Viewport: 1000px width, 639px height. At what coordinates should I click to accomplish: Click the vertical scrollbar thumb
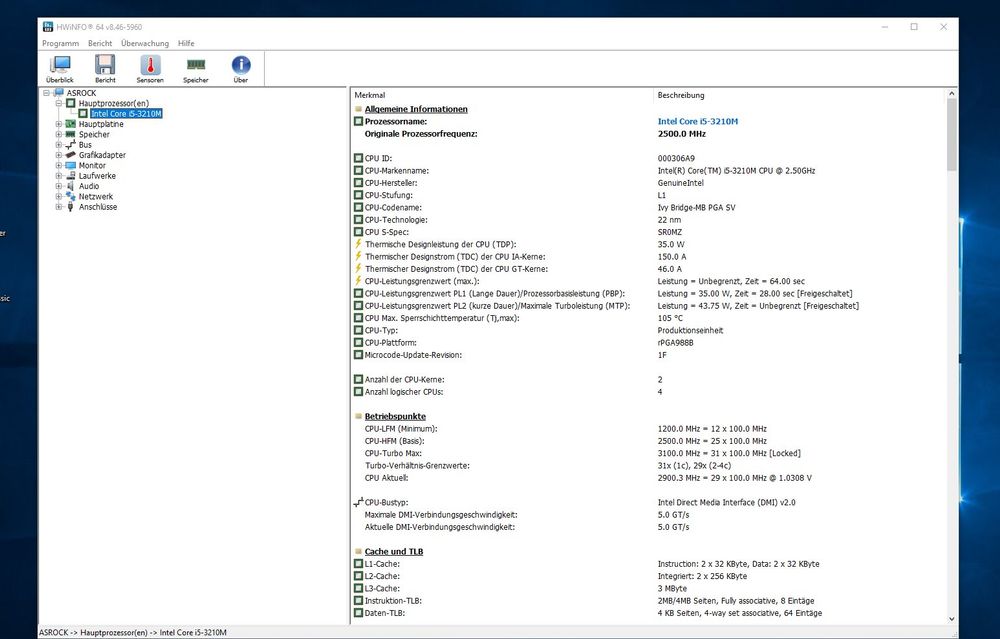pos(952,135)
